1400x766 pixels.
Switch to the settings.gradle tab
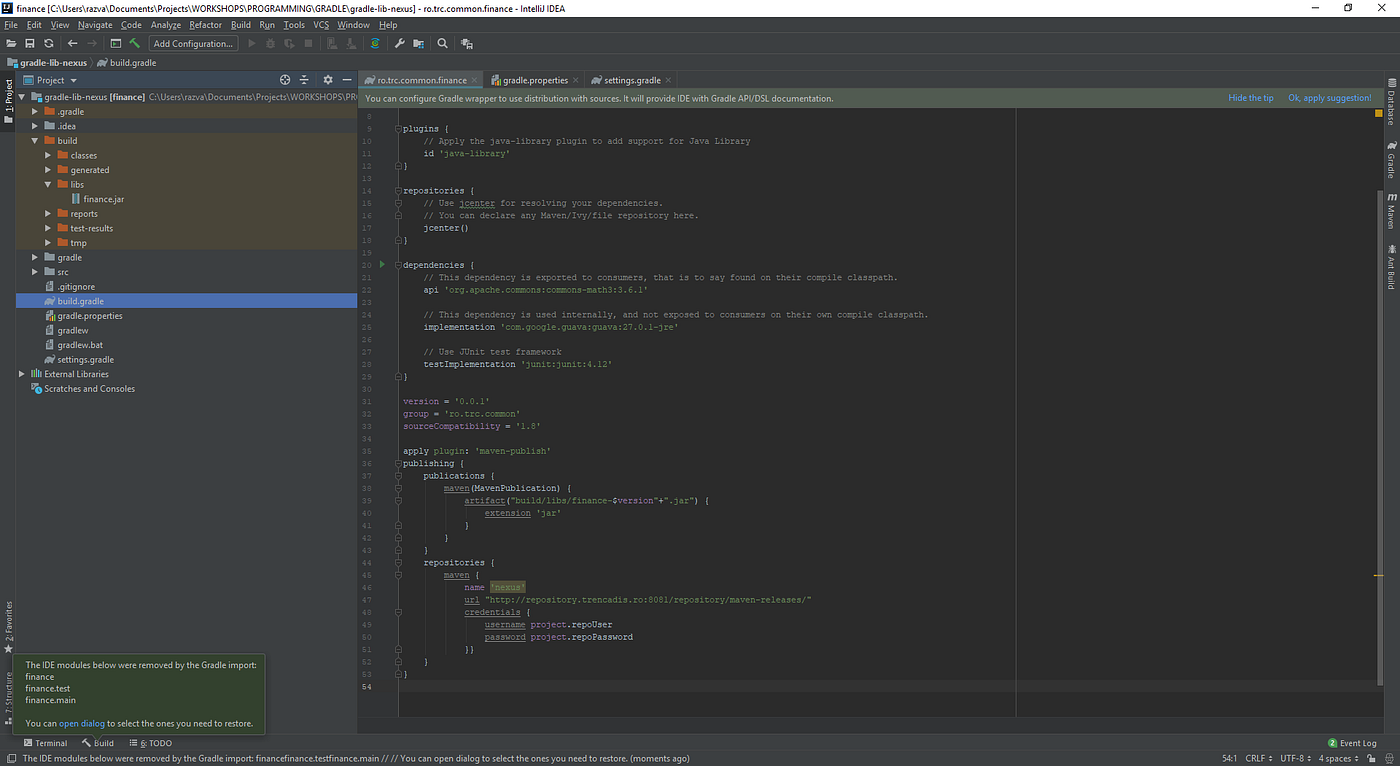click(x=630, y=80)
